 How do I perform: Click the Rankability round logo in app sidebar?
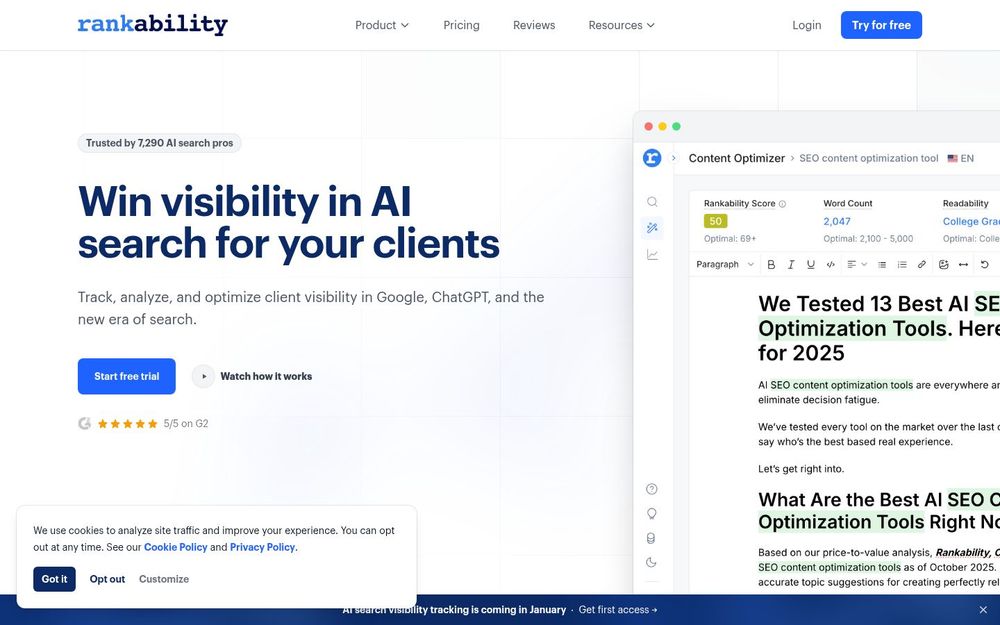(652, 158)
